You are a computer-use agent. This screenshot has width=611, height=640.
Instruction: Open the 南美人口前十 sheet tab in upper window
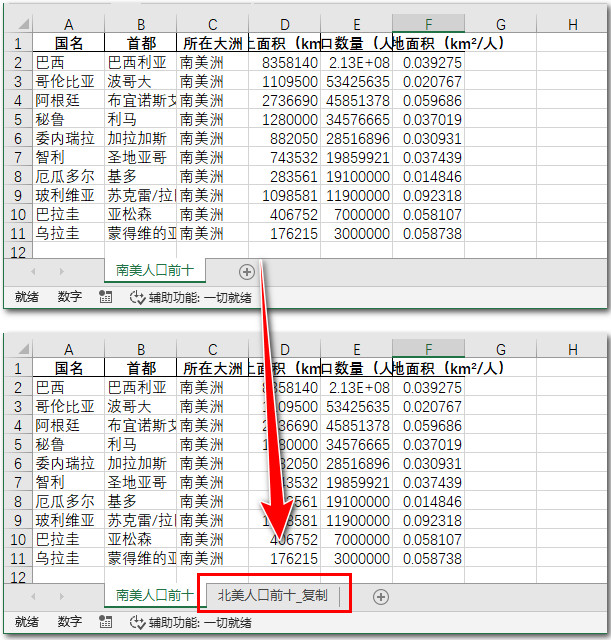155,270
